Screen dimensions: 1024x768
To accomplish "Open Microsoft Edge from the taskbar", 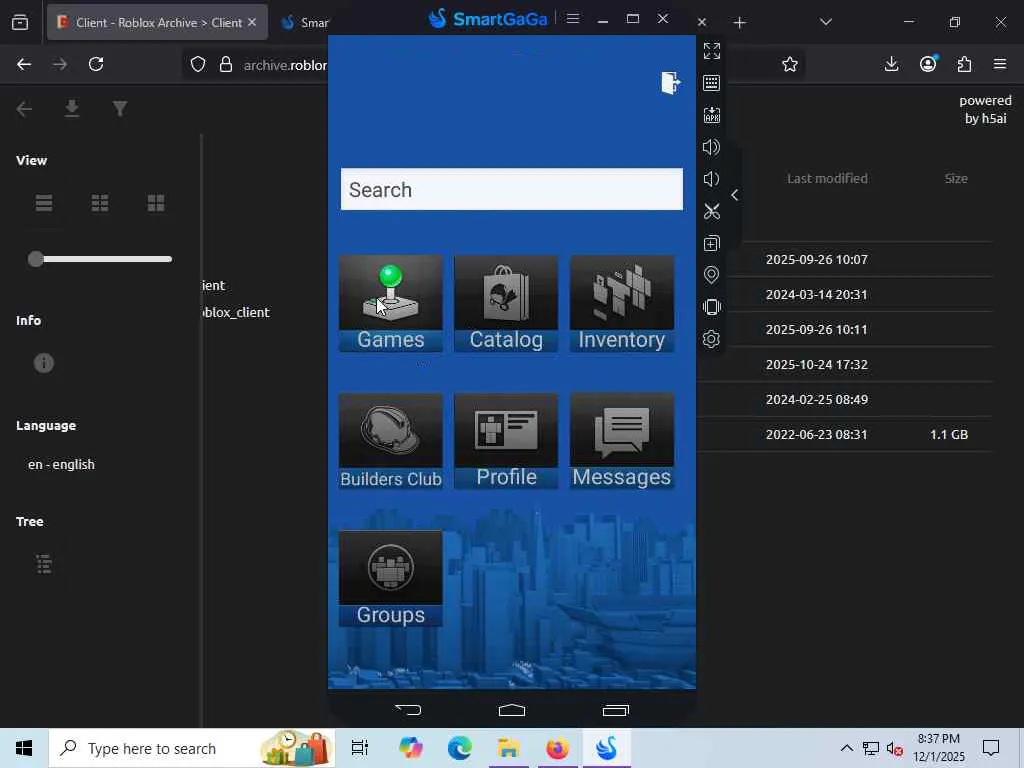I will point(460,748).
